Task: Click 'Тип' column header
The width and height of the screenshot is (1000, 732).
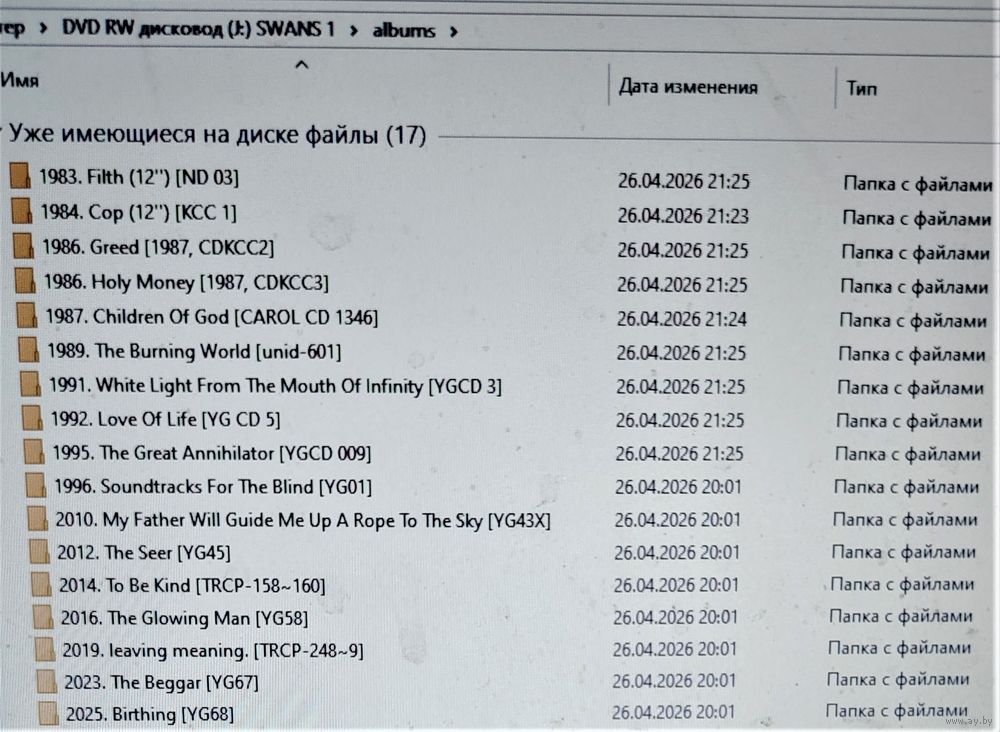Action: [x=861, y=89]
